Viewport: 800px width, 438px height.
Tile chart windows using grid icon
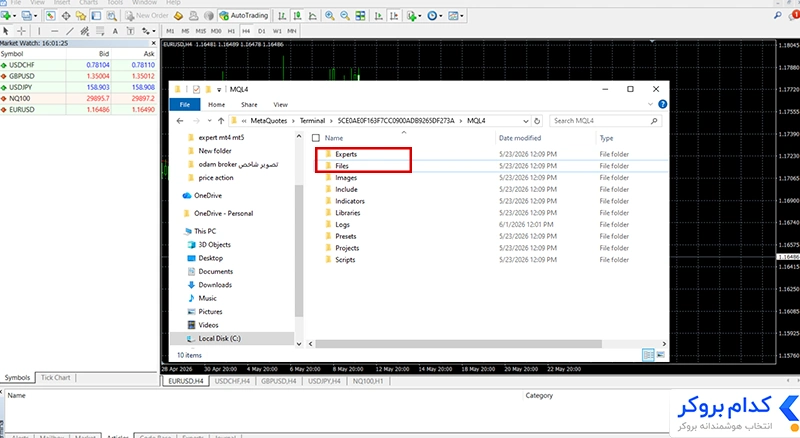point(360,16)
